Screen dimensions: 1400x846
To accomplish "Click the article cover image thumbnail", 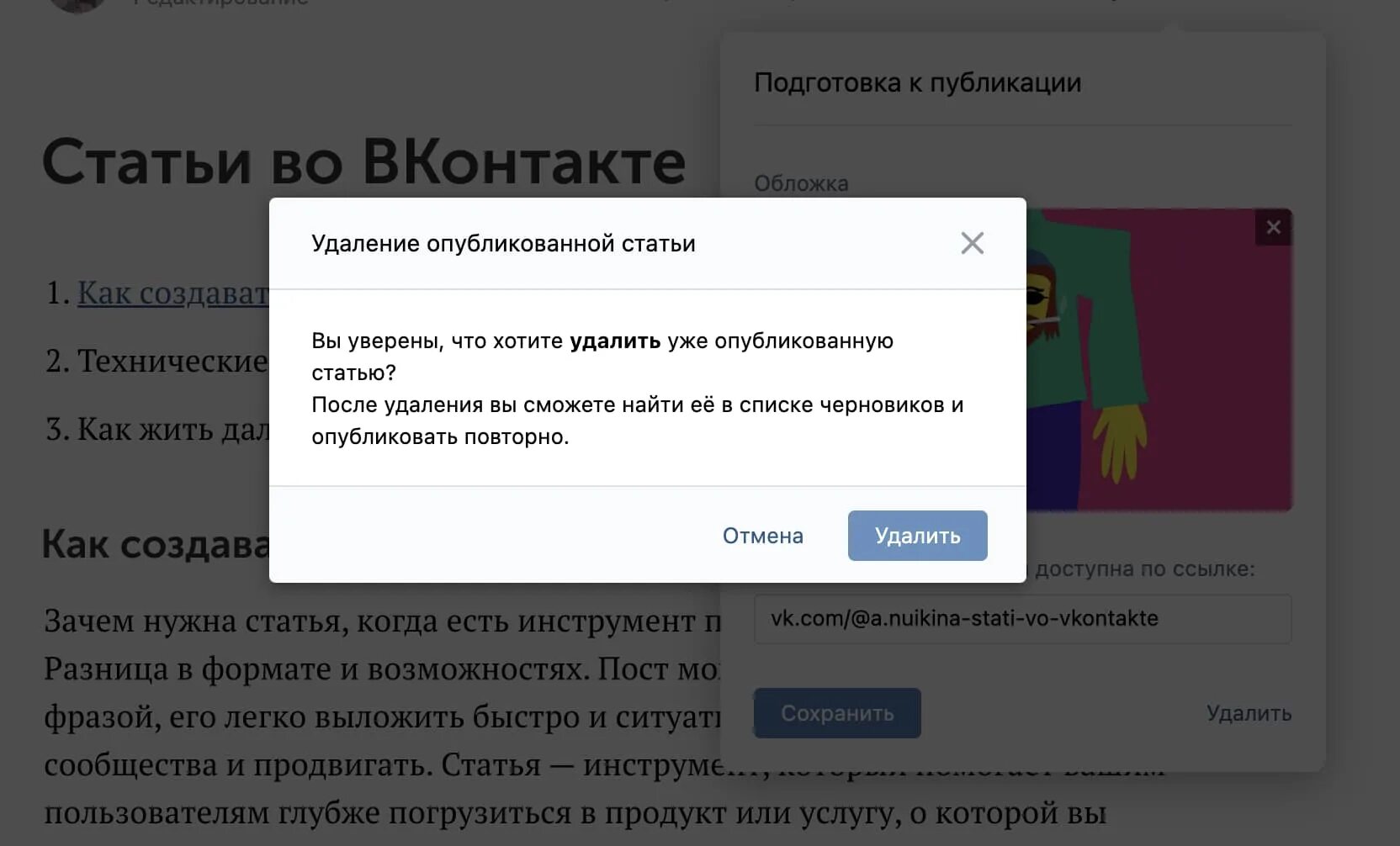I will [1159, 360].
